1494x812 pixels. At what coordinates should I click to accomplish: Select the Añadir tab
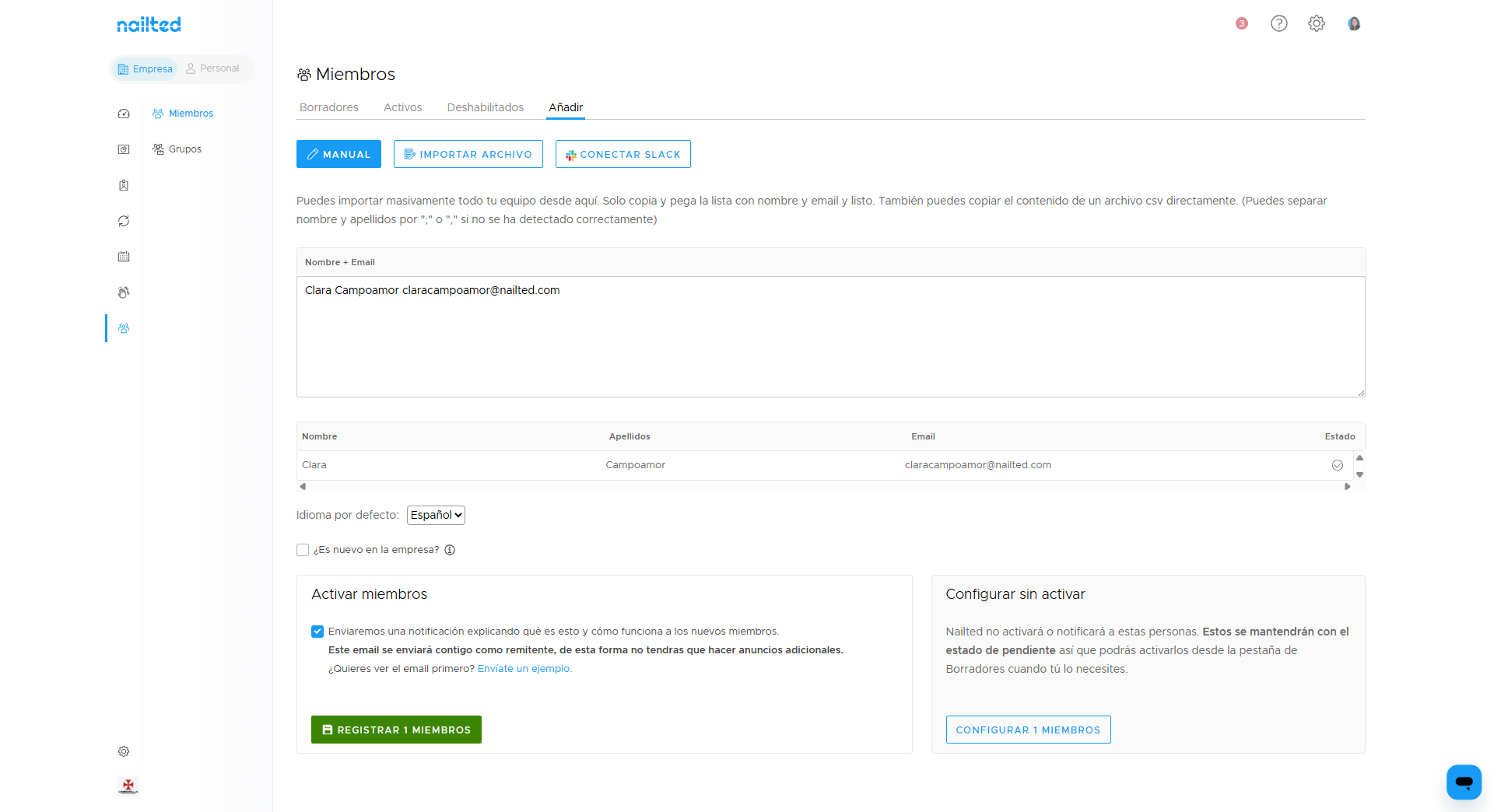pyautogui.click(x=566, y=107)
